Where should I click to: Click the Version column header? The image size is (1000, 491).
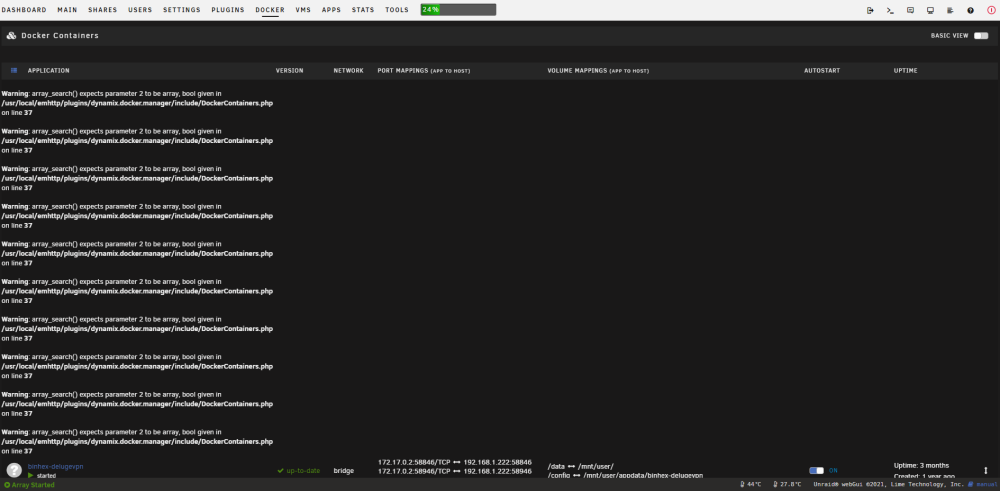tap(290, 71)
